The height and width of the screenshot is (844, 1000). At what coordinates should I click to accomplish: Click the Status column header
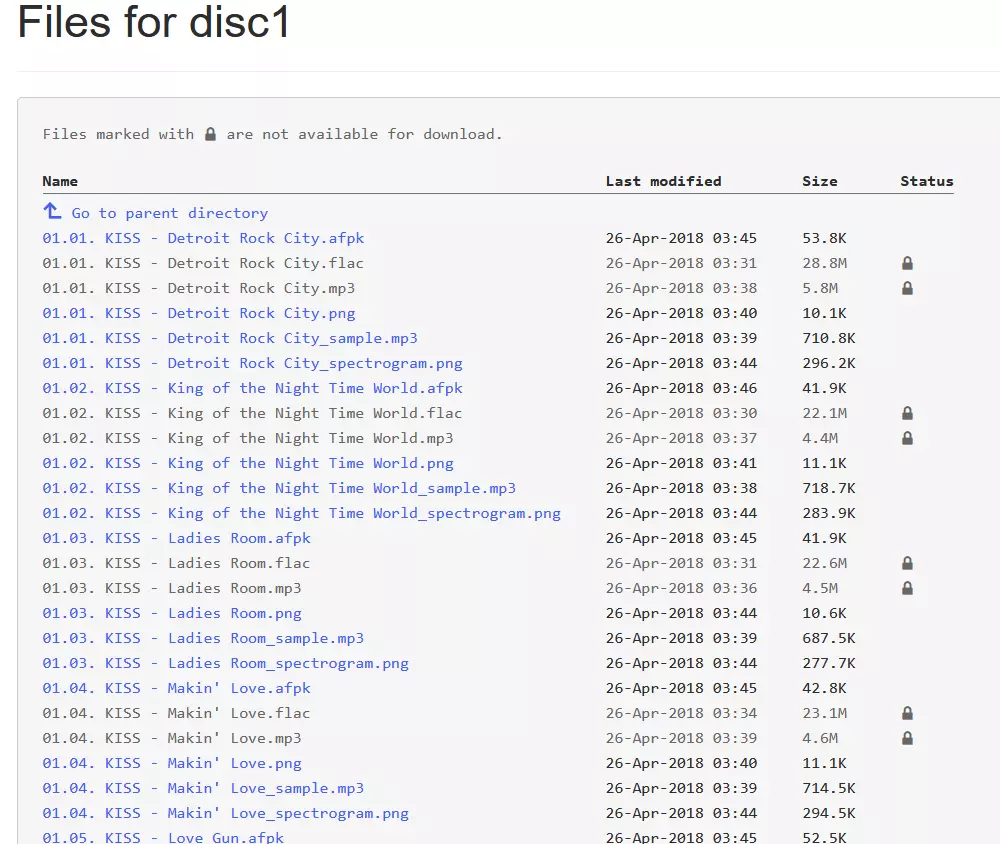(x=927, y=181)
